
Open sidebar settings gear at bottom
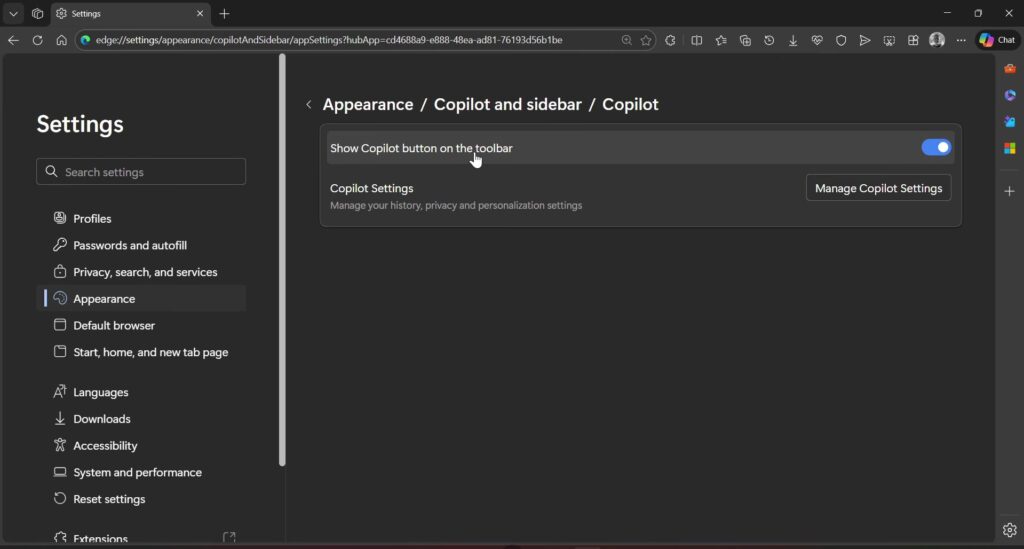(x=1010, y=530)
